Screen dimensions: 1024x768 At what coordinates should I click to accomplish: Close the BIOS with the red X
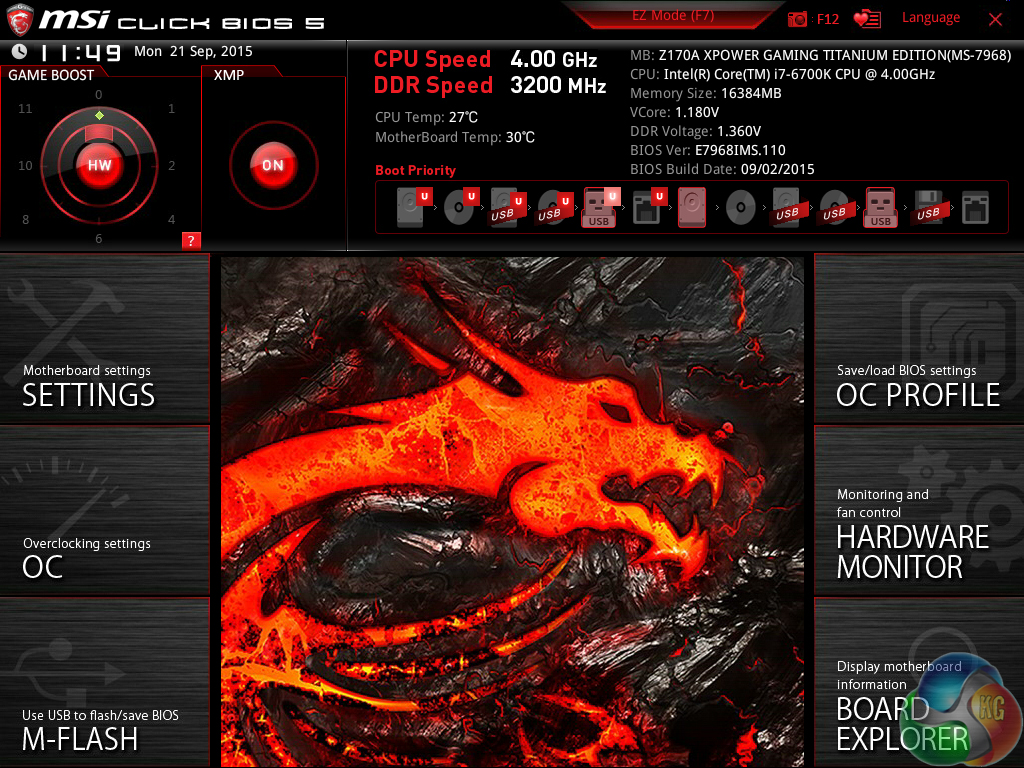pos(995,20)
